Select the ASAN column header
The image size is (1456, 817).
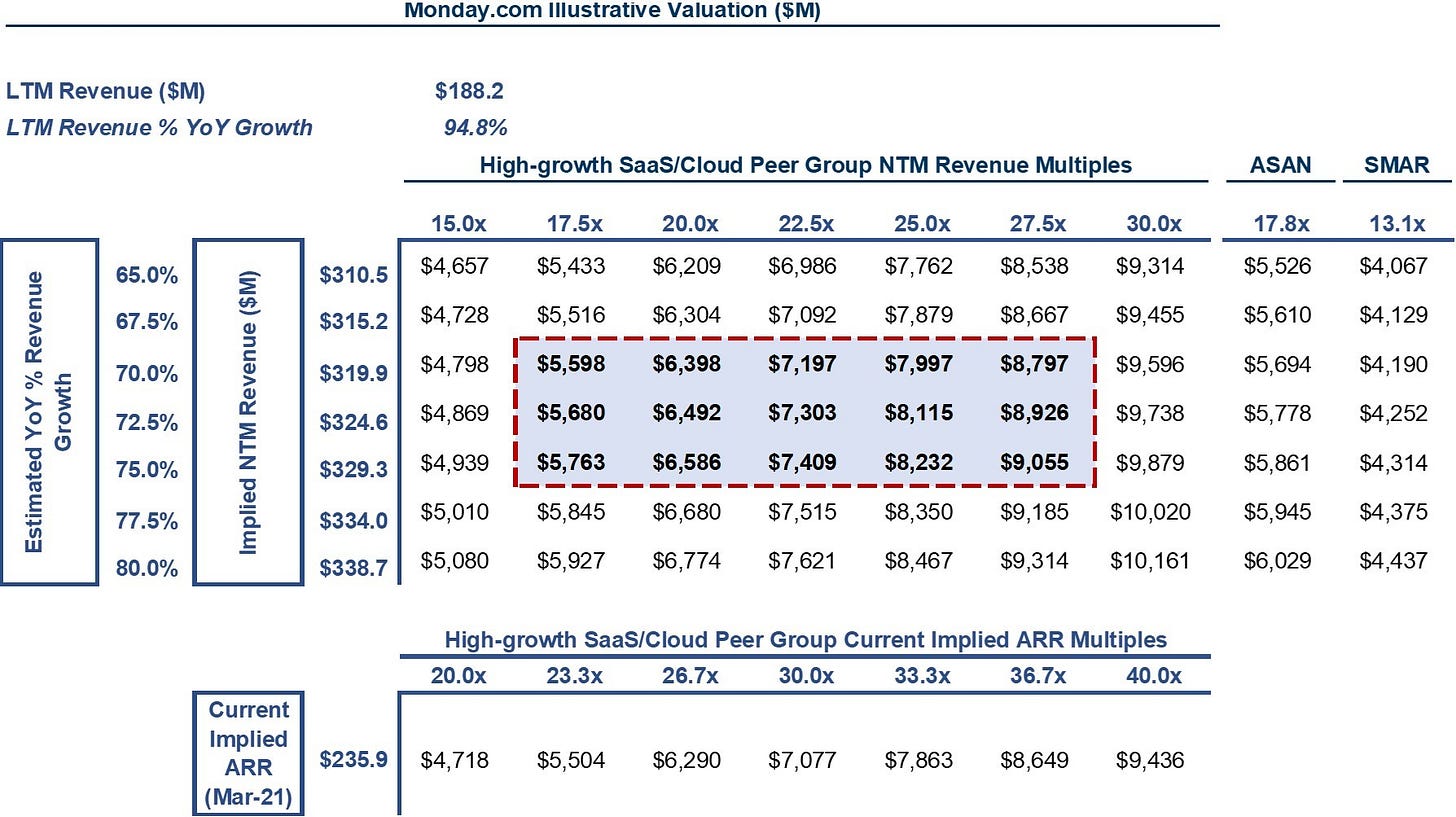point(1280,165)
